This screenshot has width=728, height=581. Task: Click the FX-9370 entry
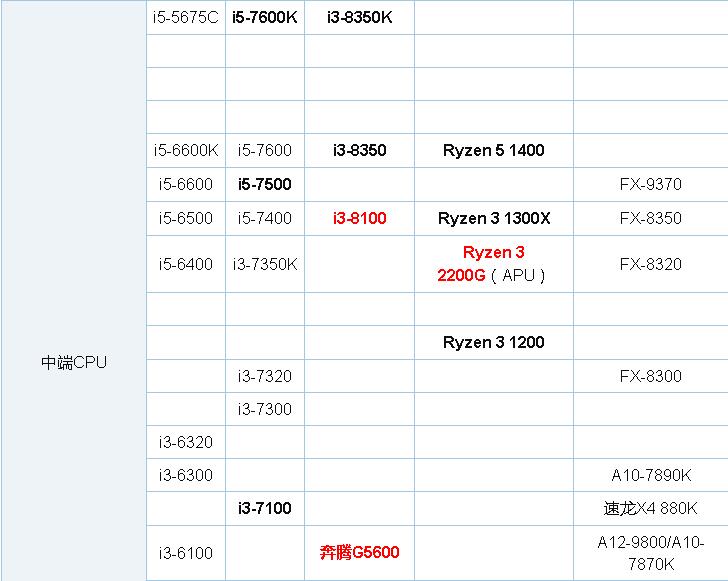[650, 184]
